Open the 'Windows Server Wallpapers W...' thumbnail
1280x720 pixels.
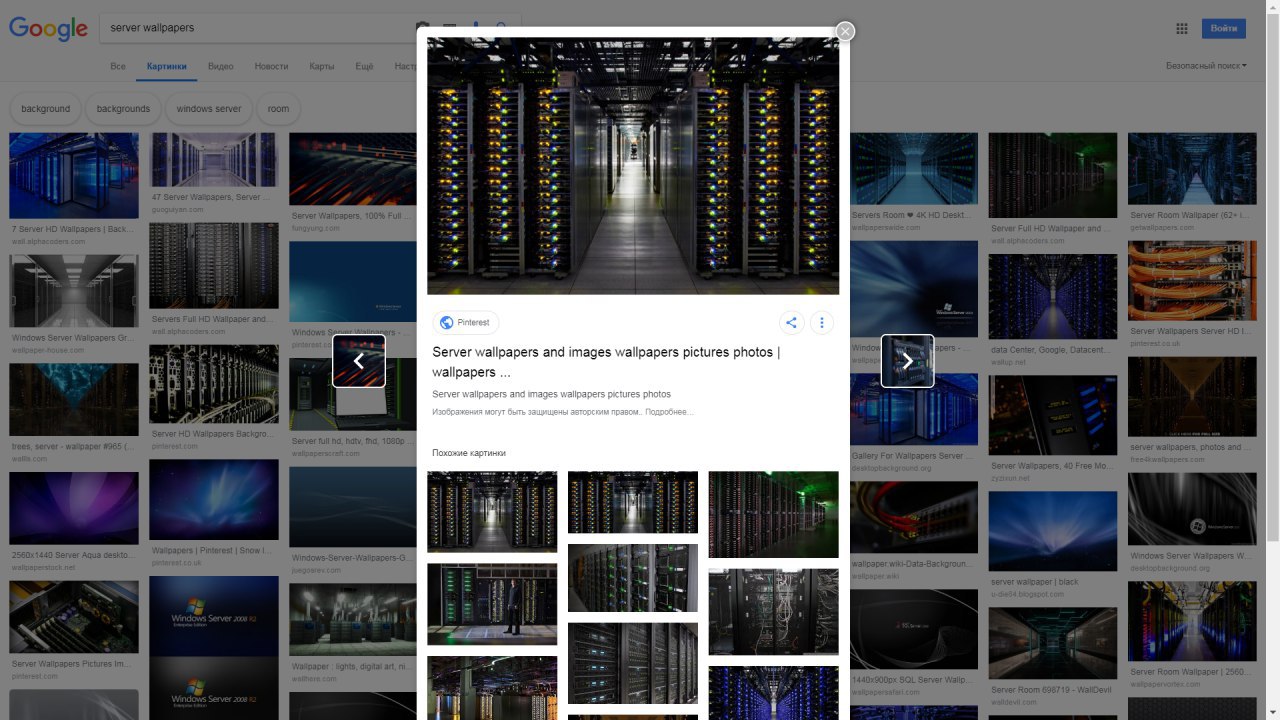1192,508
